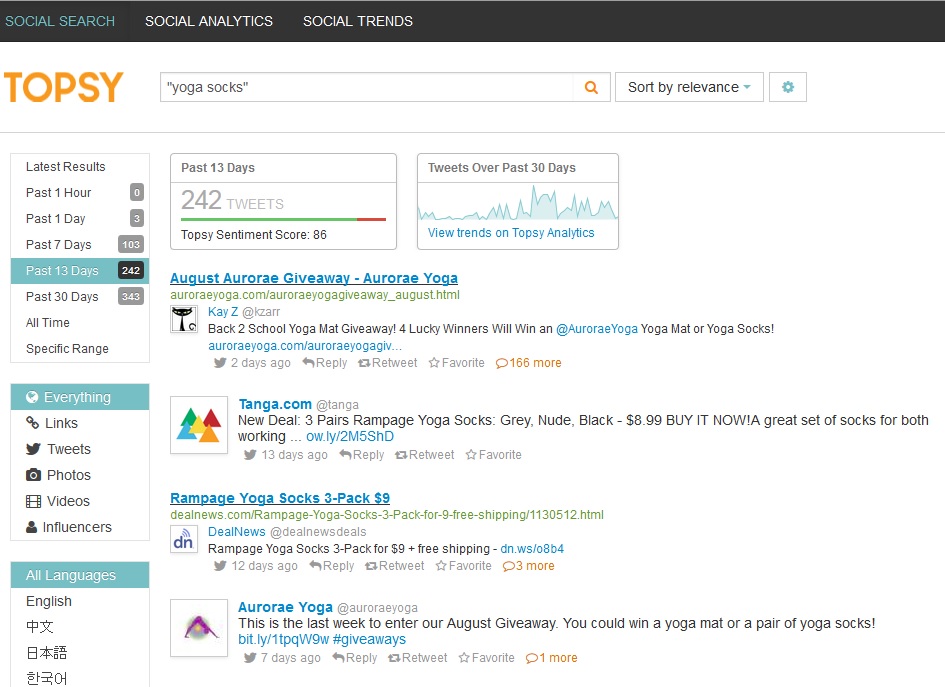
Task: Expand the 166 more tweets bubble
Action: tap(529, 363)
